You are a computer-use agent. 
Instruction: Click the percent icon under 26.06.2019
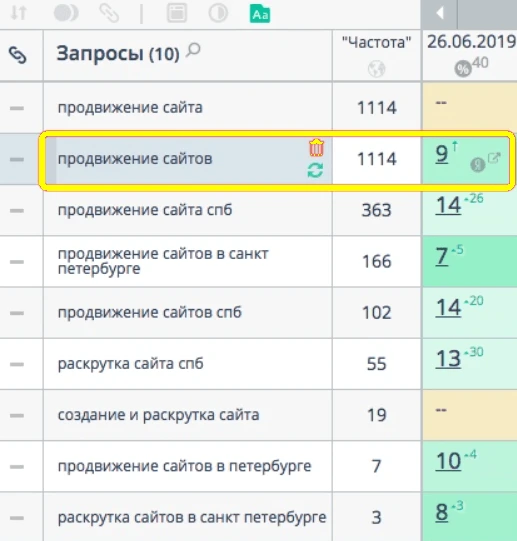[x=463, y=69]
